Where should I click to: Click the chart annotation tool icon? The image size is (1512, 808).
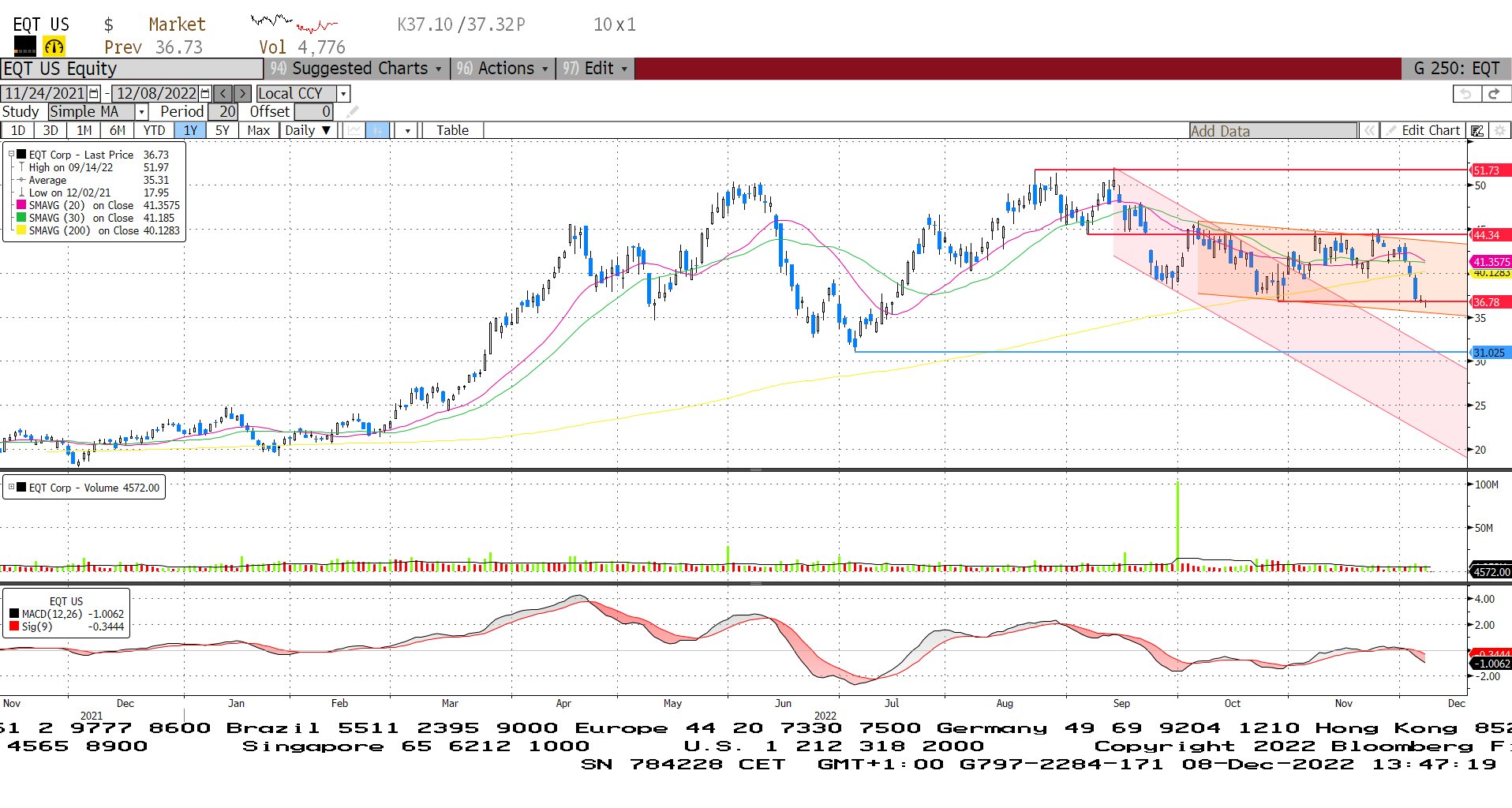[x=1476, y=130]
